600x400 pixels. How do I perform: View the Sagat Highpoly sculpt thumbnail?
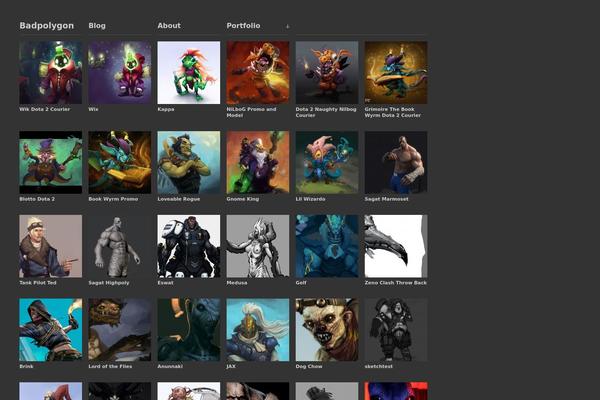tap(120, 246)
